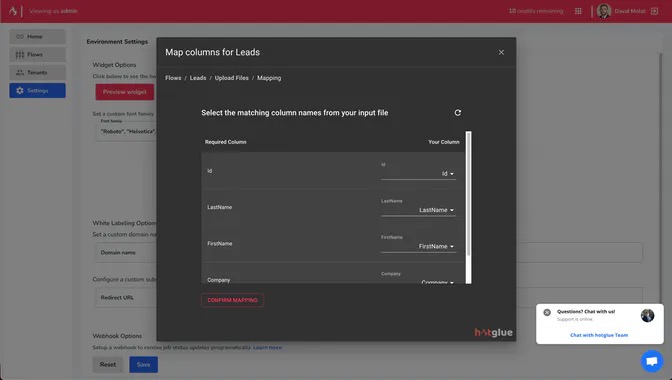The height and width of the screenshot is (380, 672).
Task: Click the hotglue logo in dialog footer
Action: [x=493, y=332]
